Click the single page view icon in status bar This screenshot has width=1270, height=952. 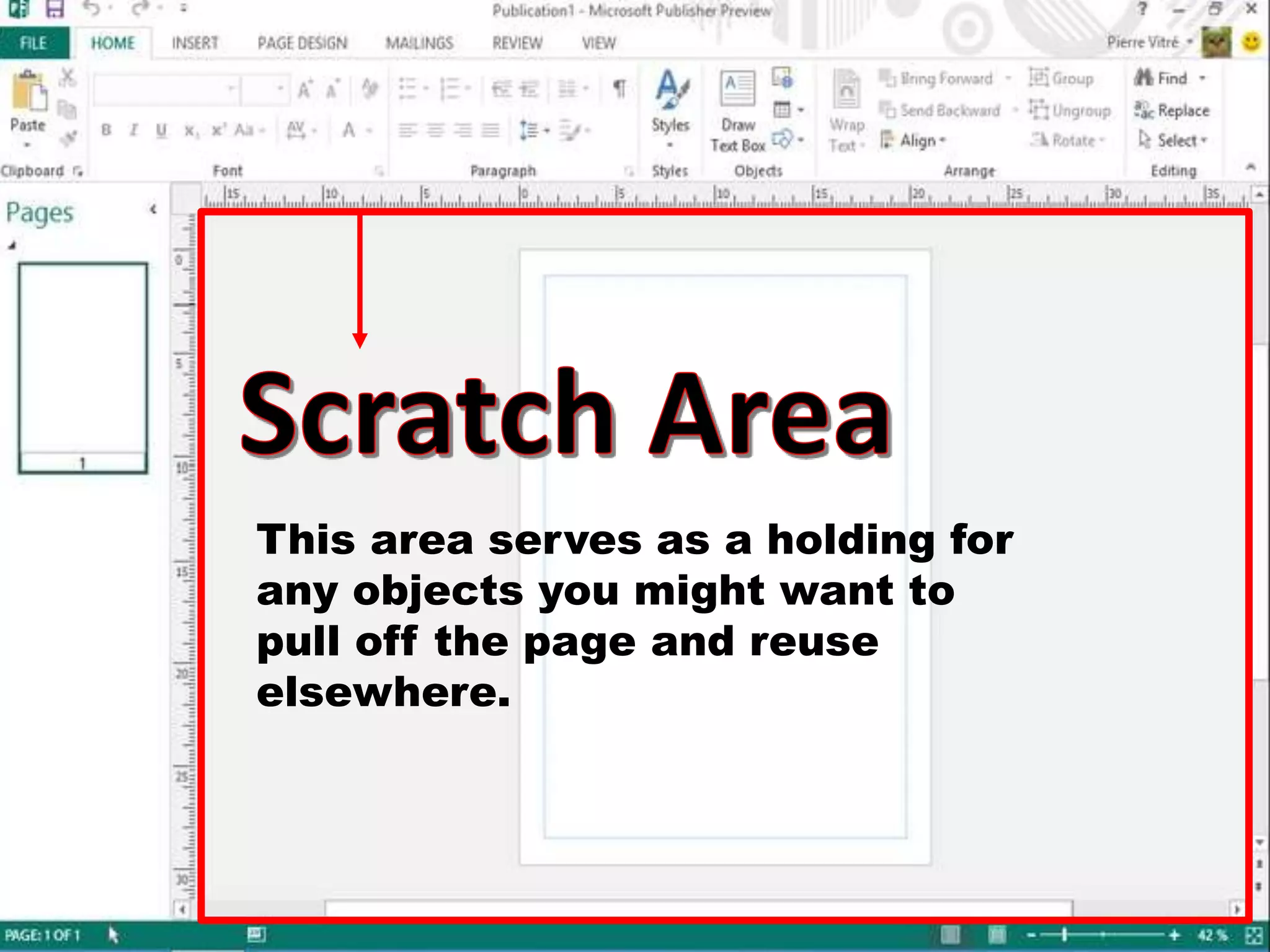(950, 935)
